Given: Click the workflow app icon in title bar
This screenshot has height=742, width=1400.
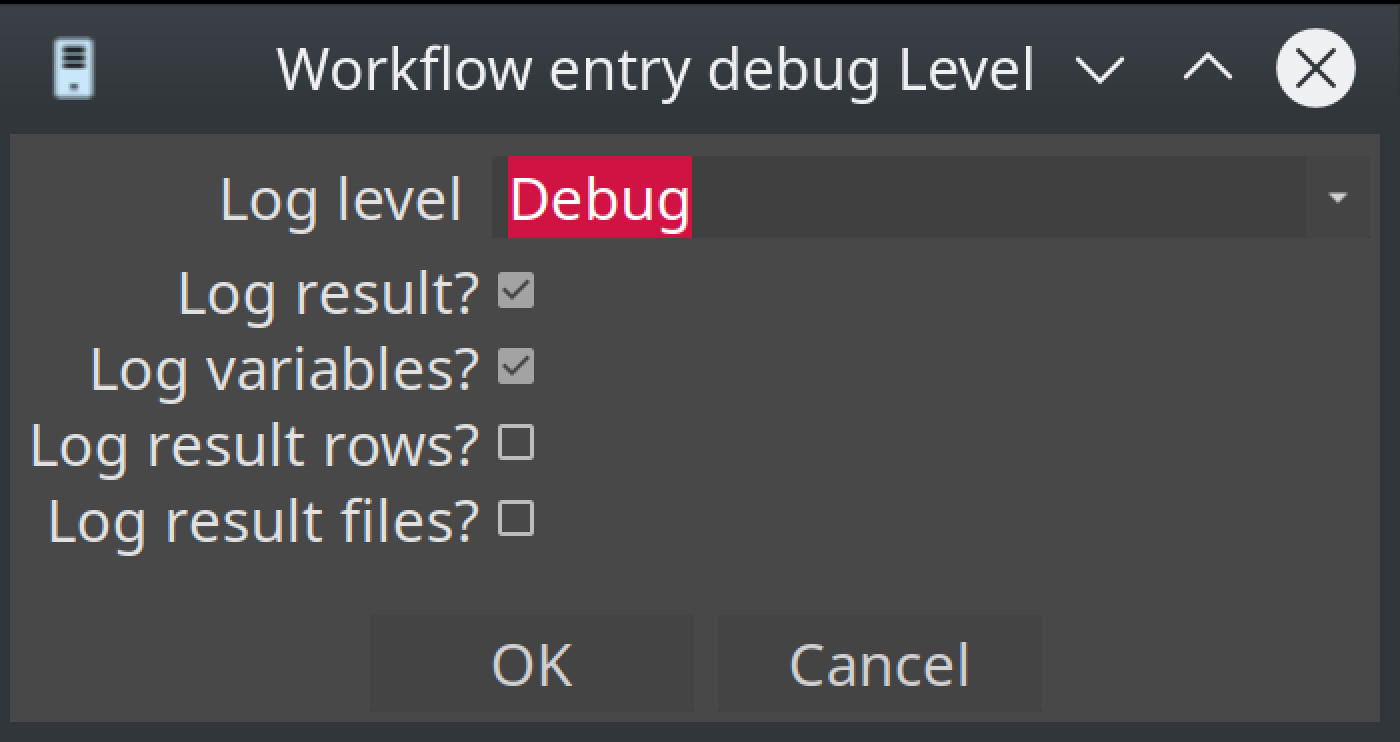Looking at the screenshot, I should pyautogui.click(x=73, y=69).
